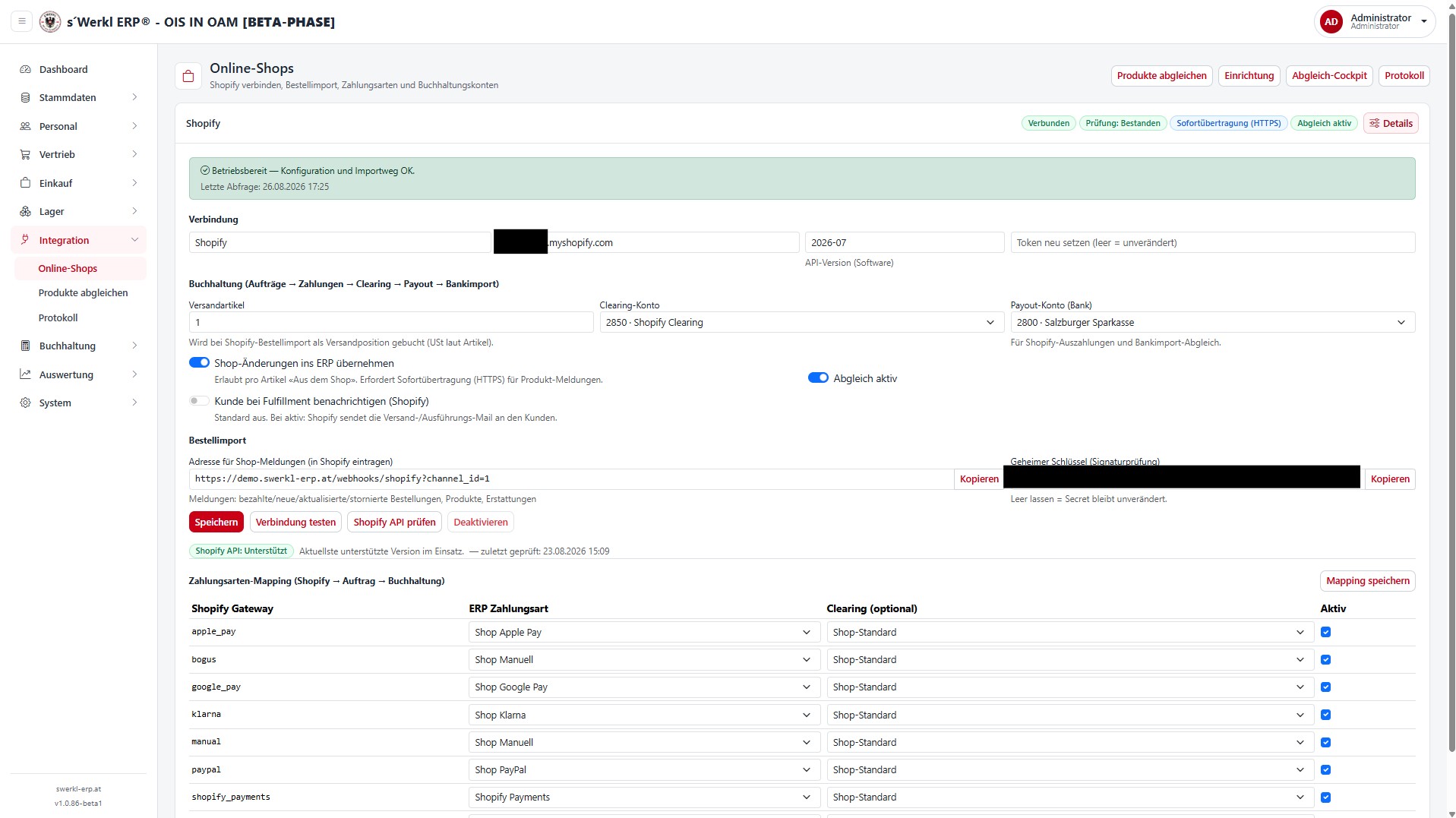This screenshot has height=818, width=1456.
Task: Click the Online-Shops bag header icon
Action: pos(188,76)
